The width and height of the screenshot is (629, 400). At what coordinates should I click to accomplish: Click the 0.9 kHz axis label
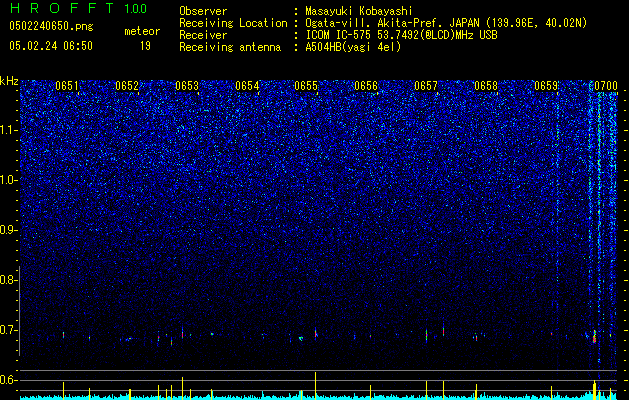pyautogui.click(x=8, y=230)
